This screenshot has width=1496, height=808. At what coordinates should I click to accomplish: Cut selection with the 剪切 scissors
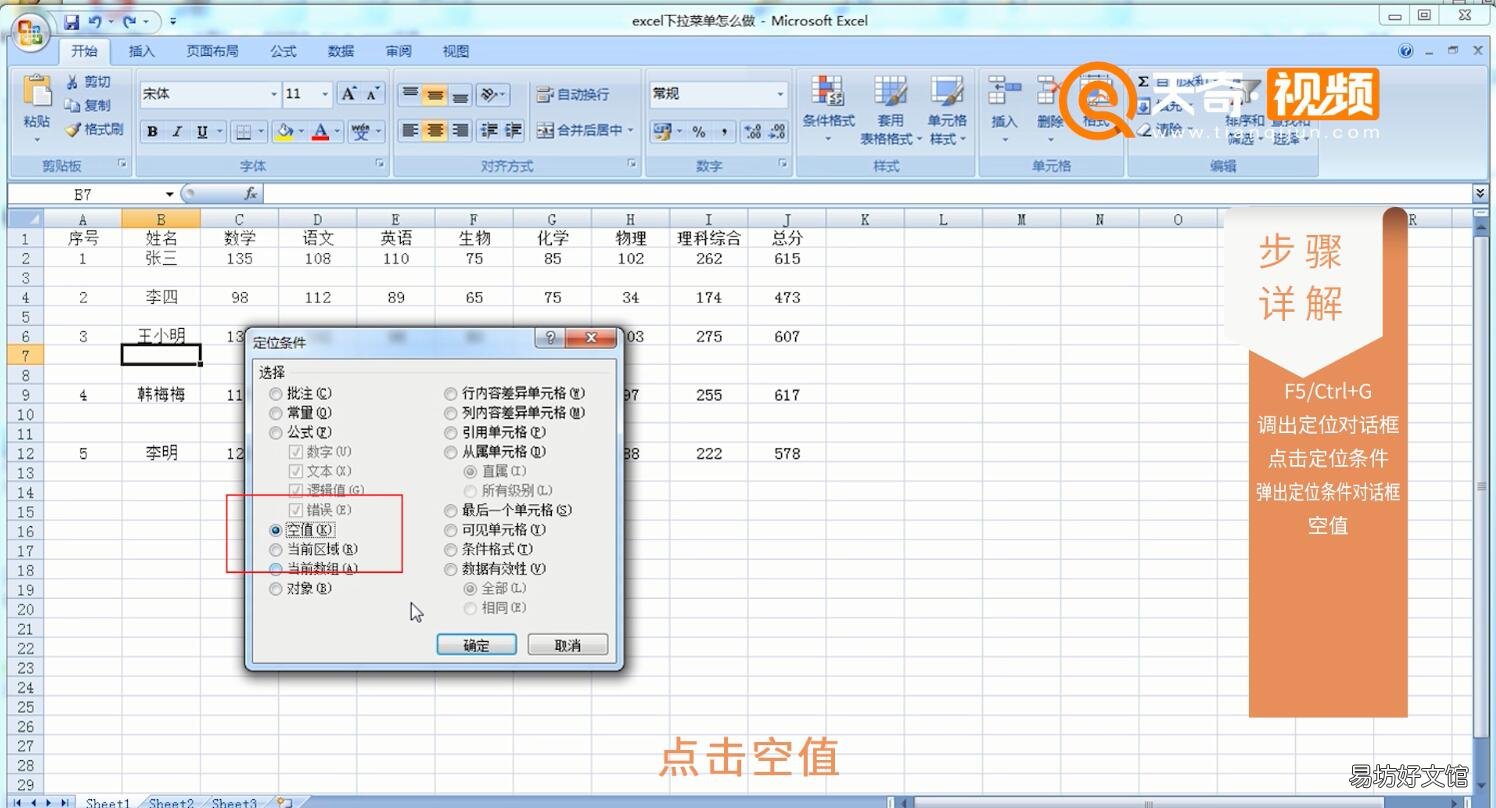(89, 82)
